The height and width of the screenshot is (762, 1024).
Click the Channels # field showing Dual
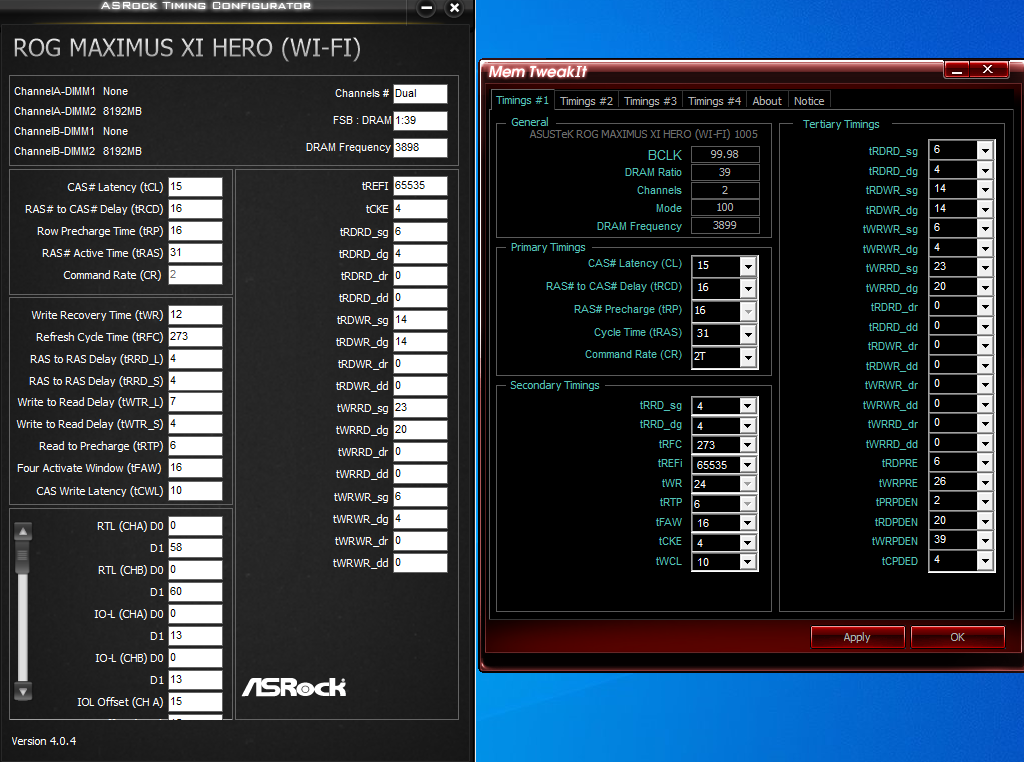click(x=420, y=93)
